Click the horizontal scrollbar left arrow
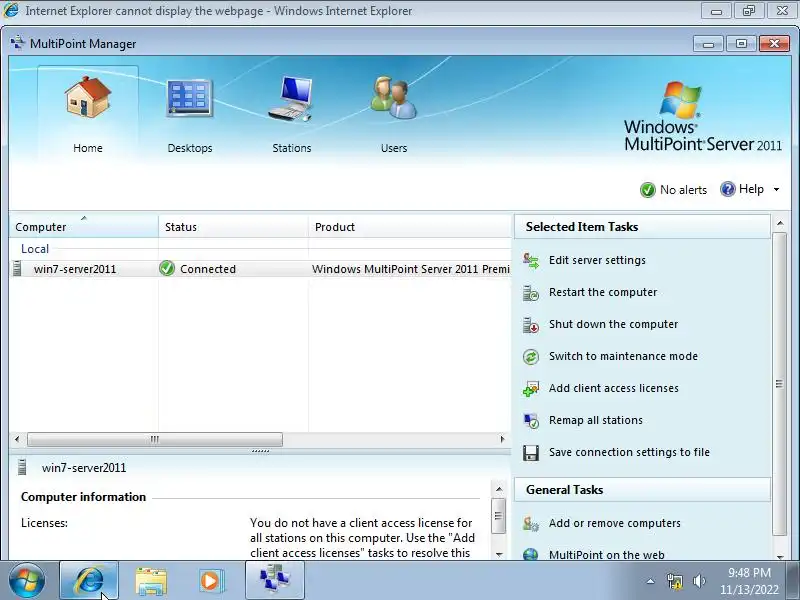 [17, 439]
